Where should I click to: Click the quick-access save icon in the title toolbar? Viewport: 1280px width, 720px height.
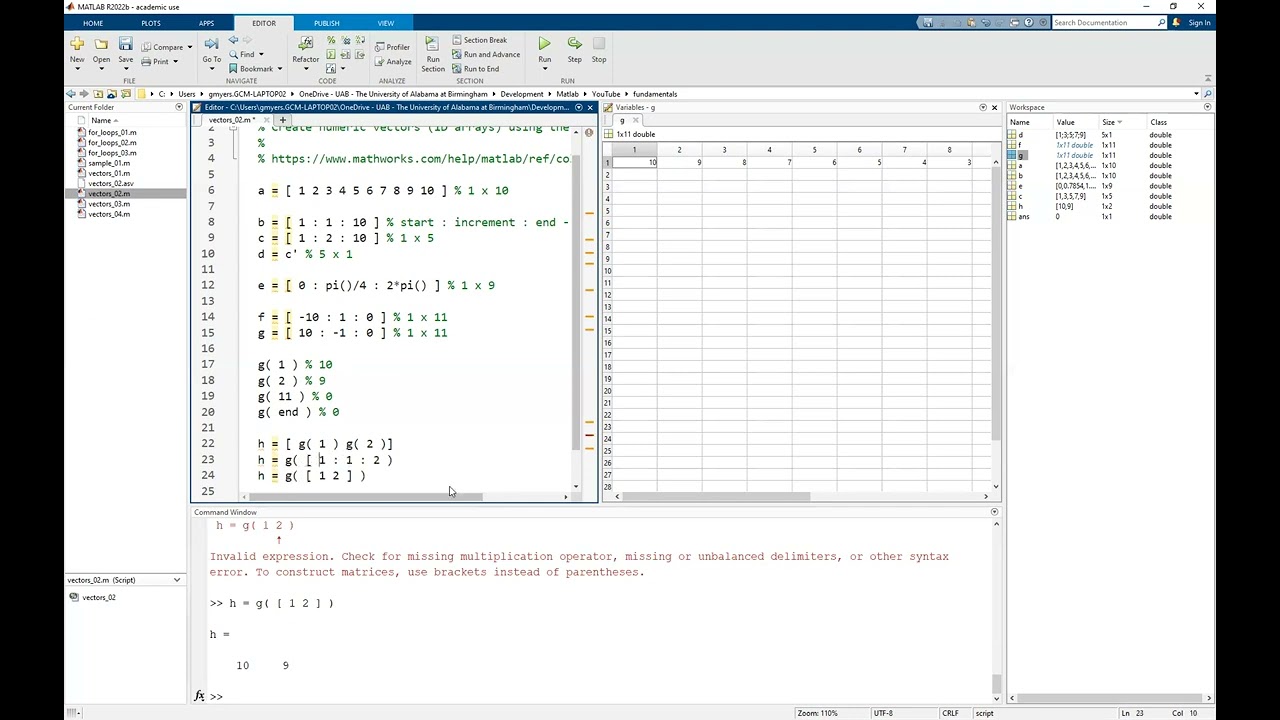(927, 22)
